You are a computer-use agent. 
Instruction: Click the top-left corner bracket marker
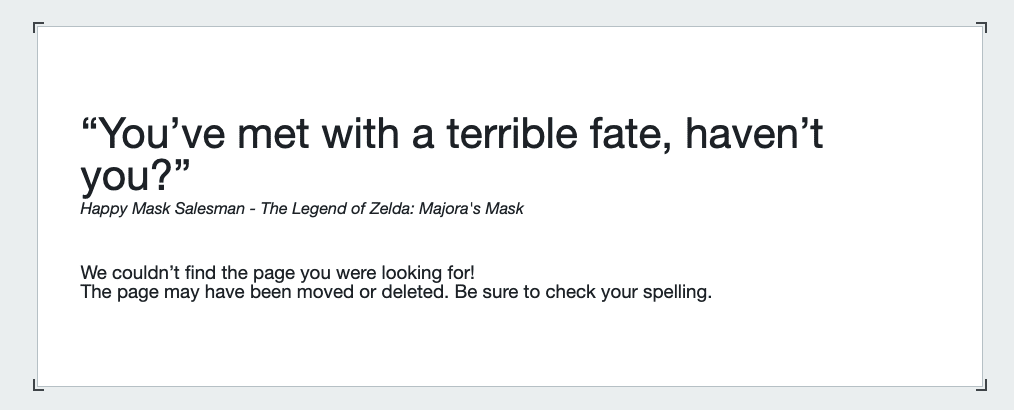(x=38, y=27)
